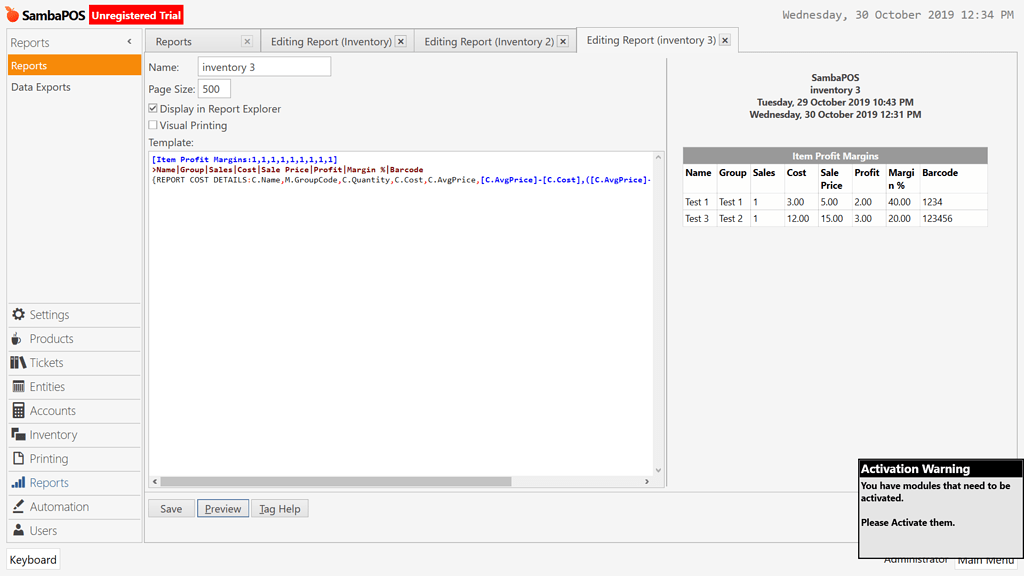Screen dimensions: 1024x576
Task: Click the report Name input field
Action: tap(263, 66)
